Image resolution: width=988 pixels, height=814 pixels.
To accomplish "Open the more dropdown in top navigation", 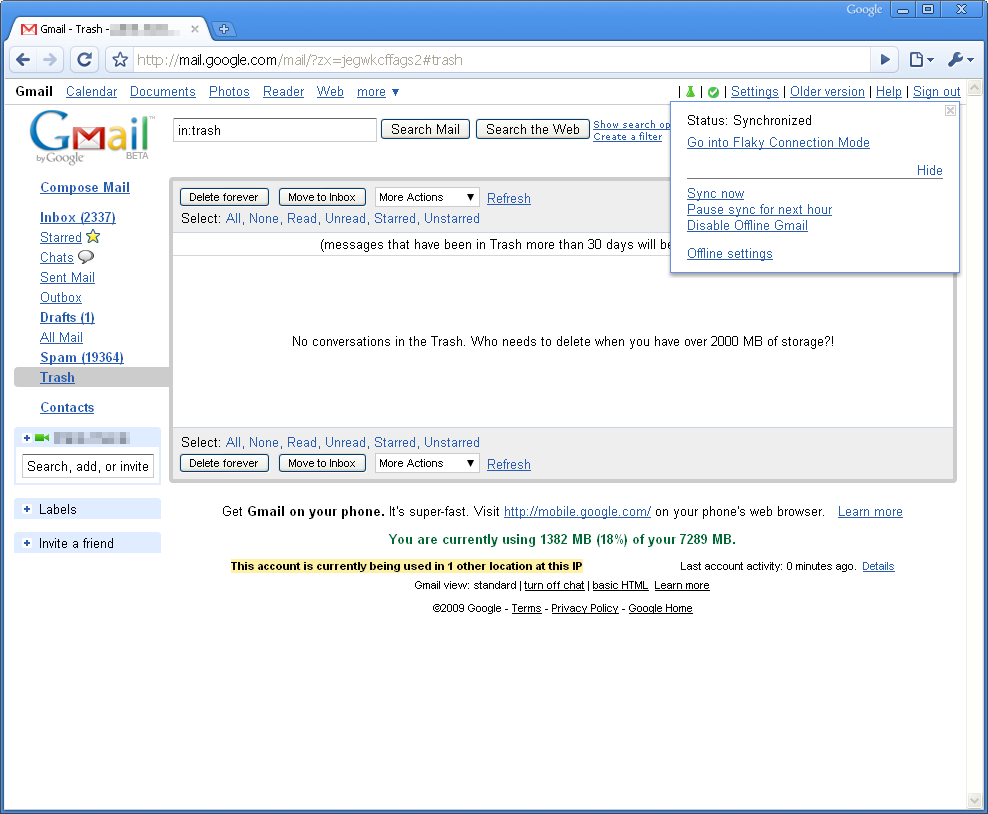I will [x=377, y=92].
